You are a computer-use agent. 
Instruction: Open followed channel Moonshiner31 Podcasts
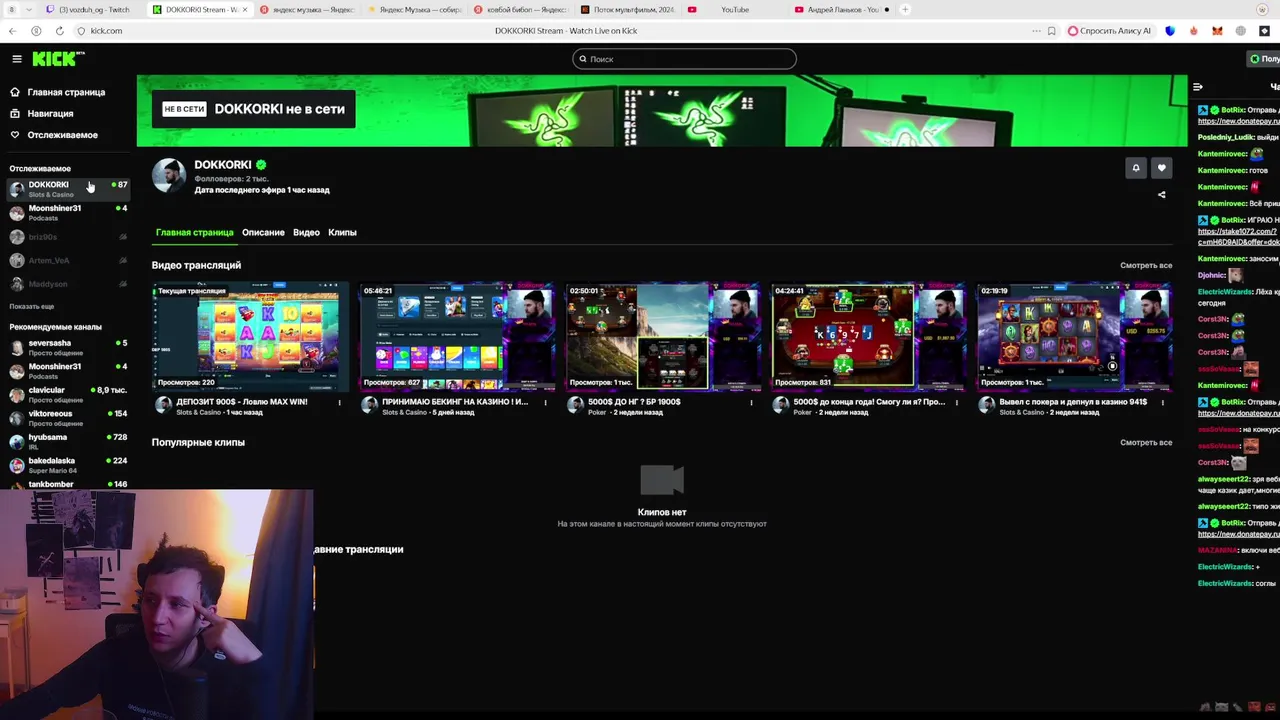coord(68,213)
